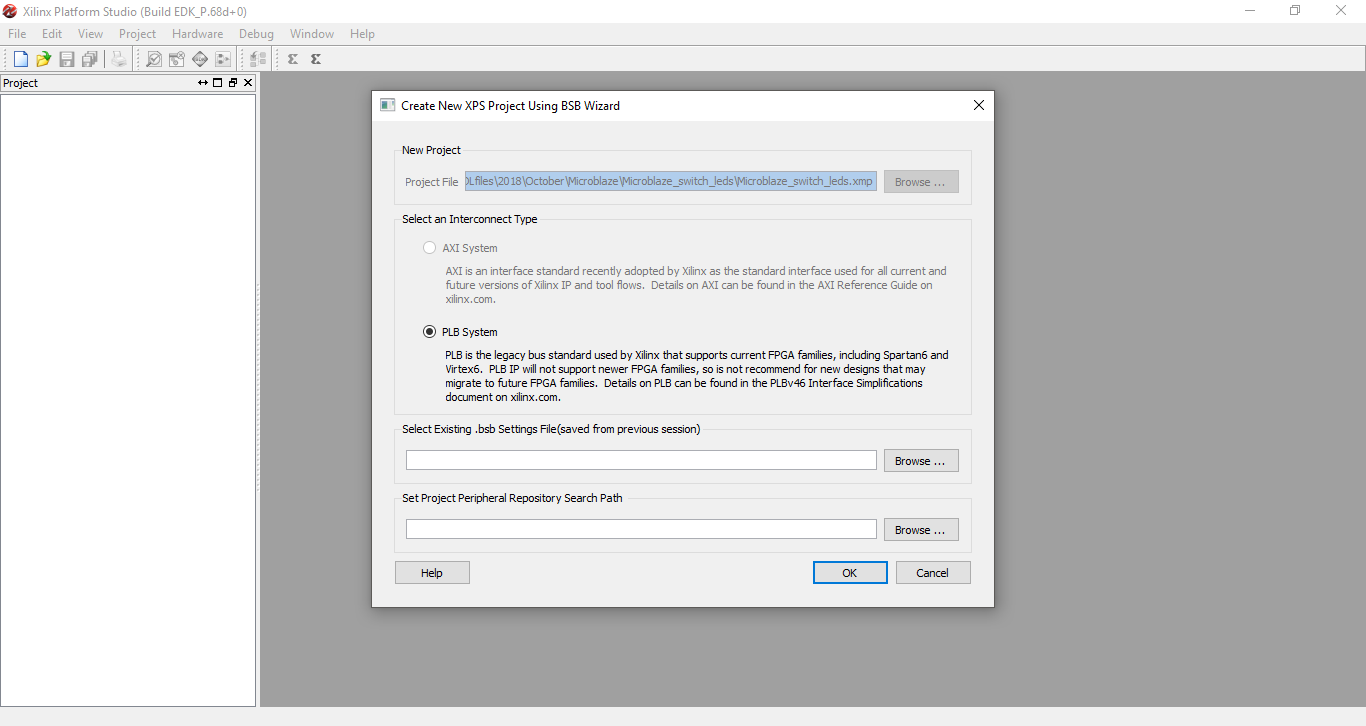
Task: Click the double-arrow icon in Project panel header
Action: click(203, 83)
